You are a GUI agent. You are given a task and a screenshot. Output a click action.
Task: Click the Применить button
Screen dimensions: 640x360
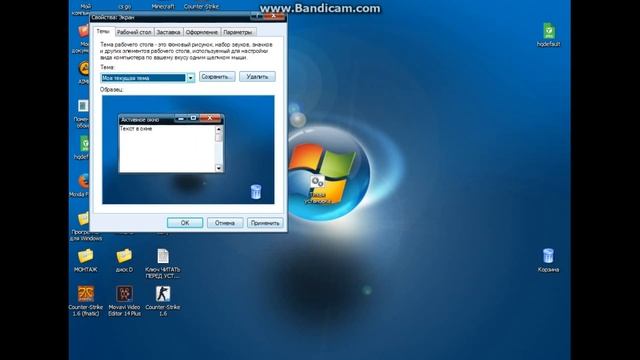pyautogui.click(x=265, y=223)
